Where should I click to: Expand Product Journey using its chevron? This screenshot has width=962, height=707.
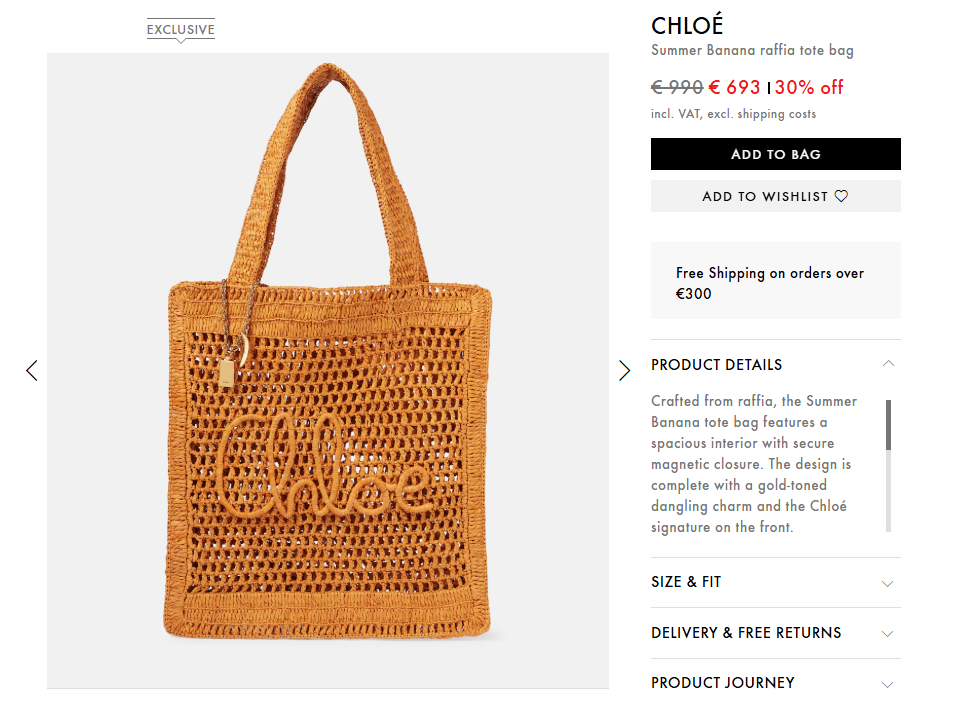pos(887,684)
